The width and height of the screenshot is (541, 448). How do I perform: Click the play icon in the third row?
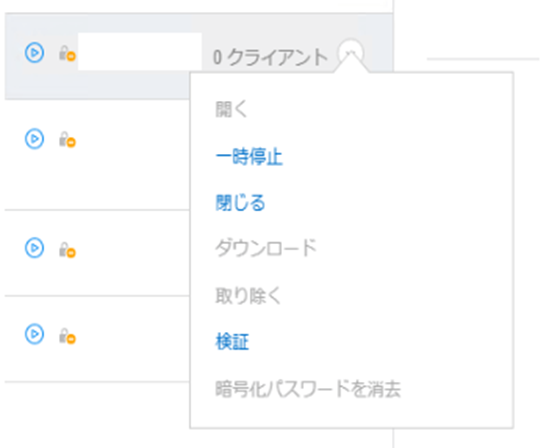[x=35, y=247]
